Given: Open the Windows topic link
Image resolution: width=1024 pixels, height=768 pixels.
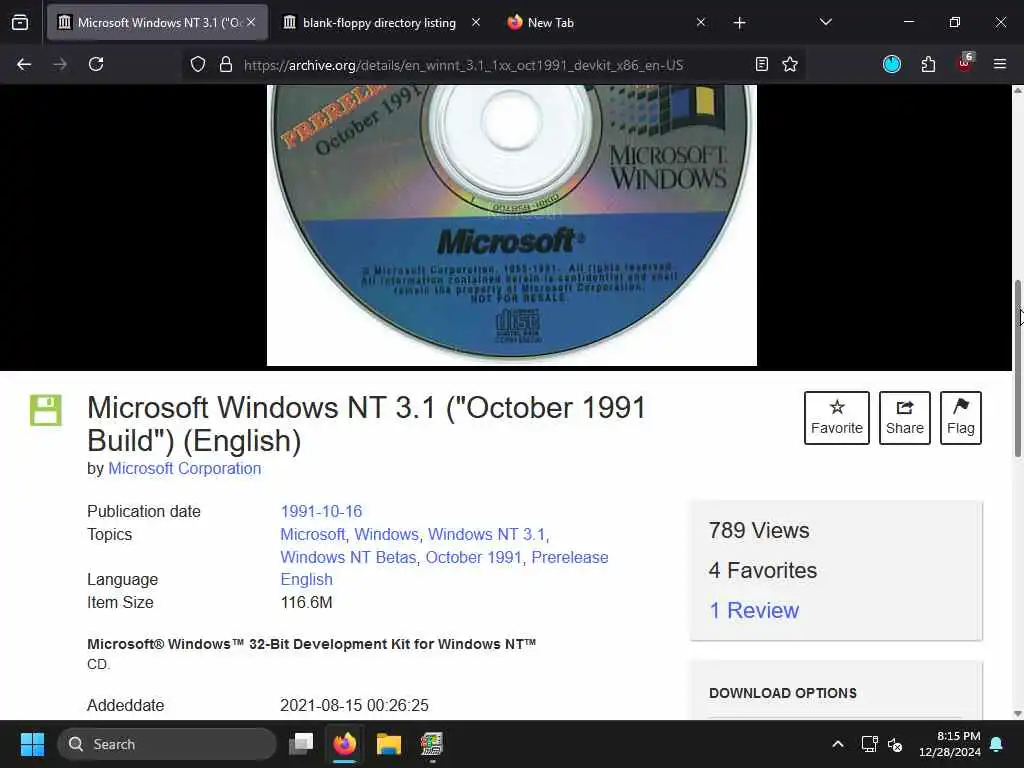Looking at the screenshot, I should 387,534.
